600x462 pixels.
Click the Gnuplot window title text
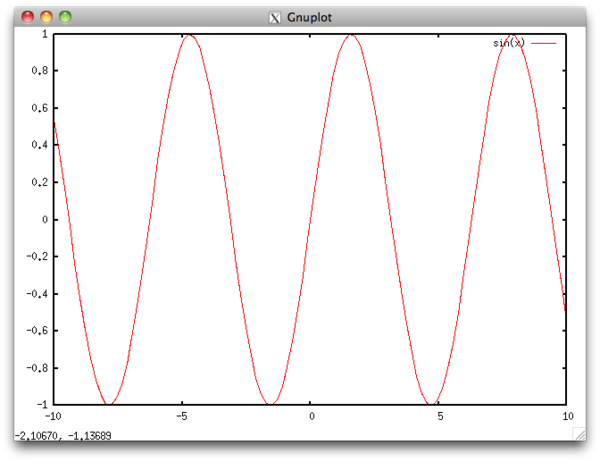click(x=309, y=18)
